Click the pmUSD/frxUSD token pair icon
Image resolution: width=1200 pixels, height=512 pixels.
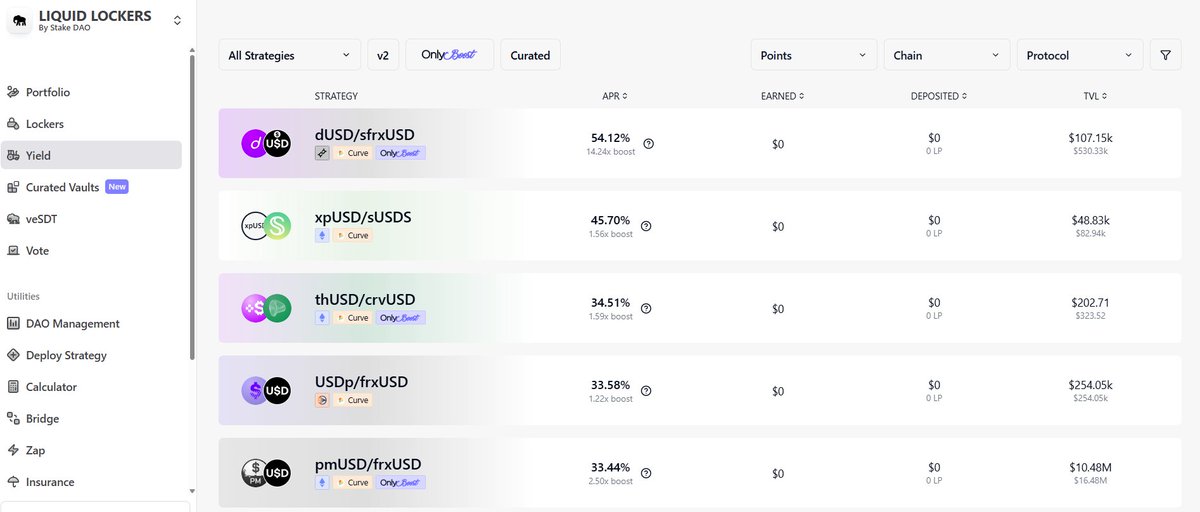click(266, 473)
